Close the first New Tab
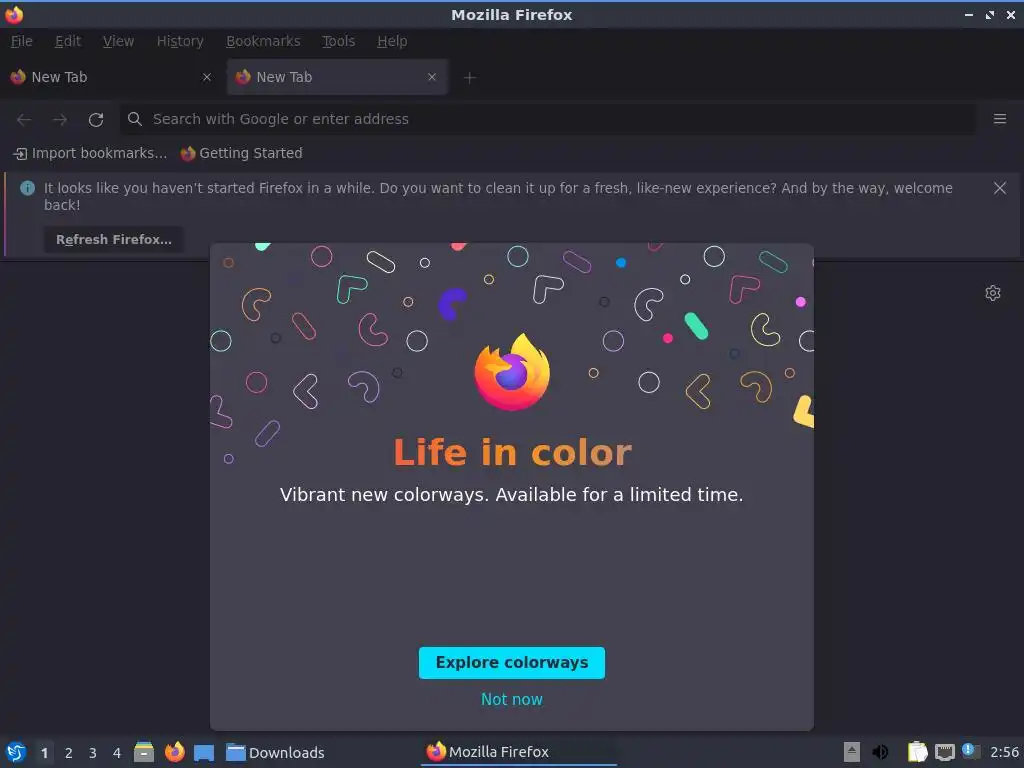This screenshot has width=1024, height=768. tap(206, 77)
